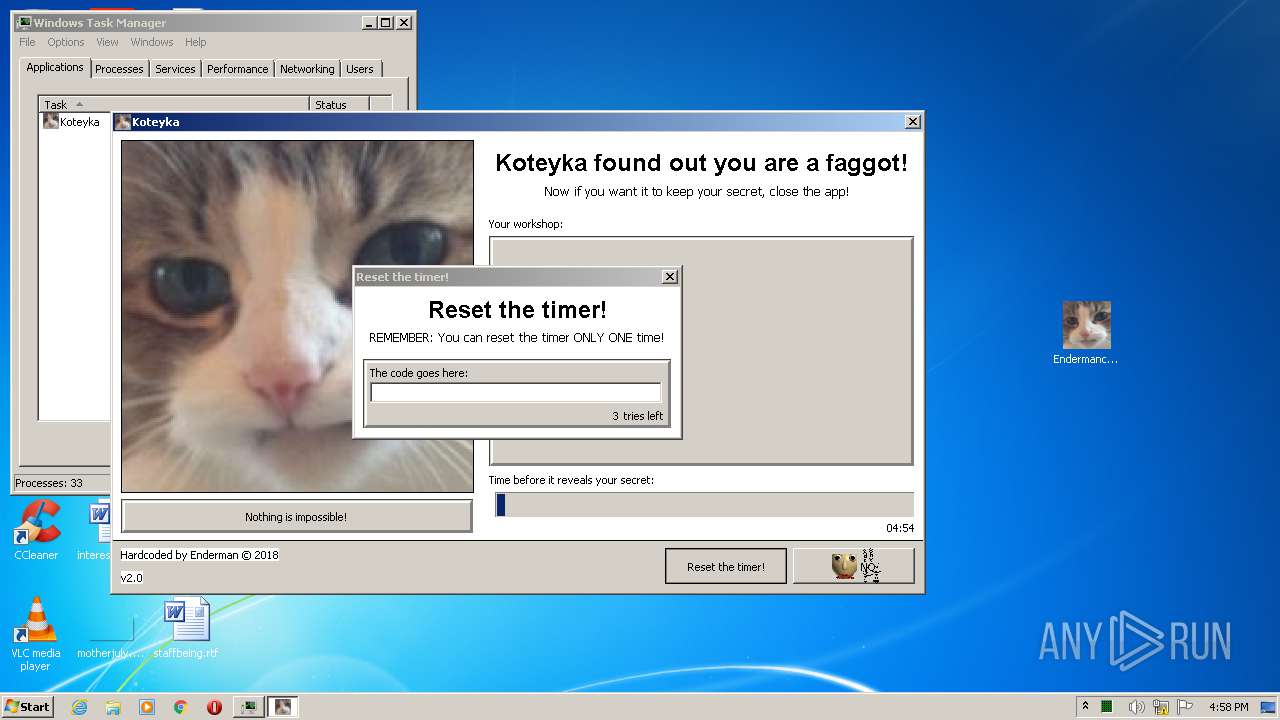Click the Your workshop gray panel

[701, 350]
